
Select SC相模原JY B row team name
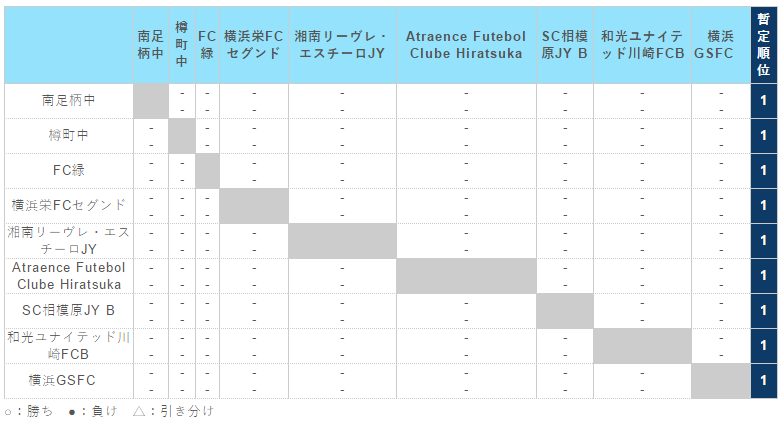click(x=69, y=310)
